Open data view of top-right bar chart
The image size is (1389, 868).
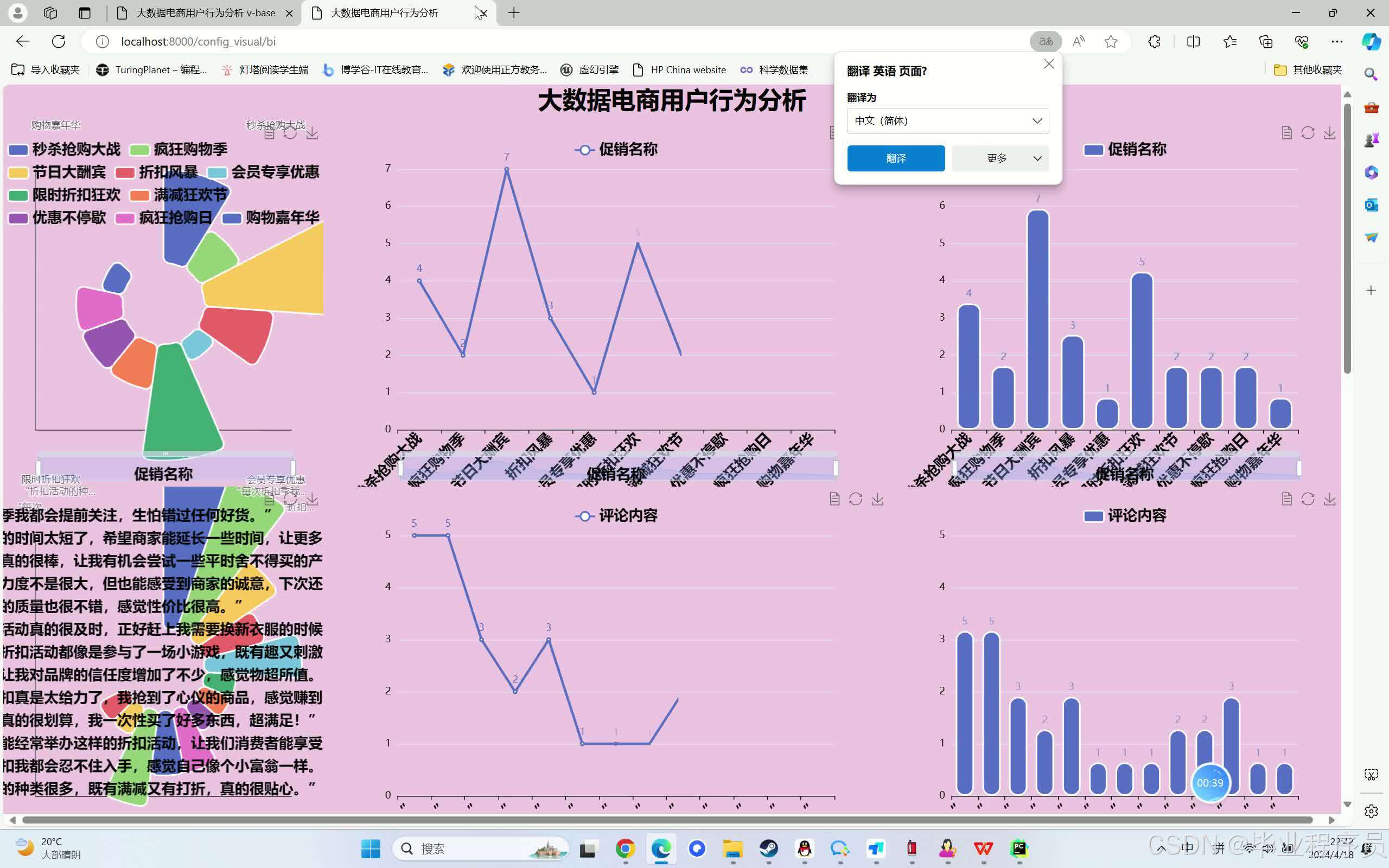(x=1286, y=133)
